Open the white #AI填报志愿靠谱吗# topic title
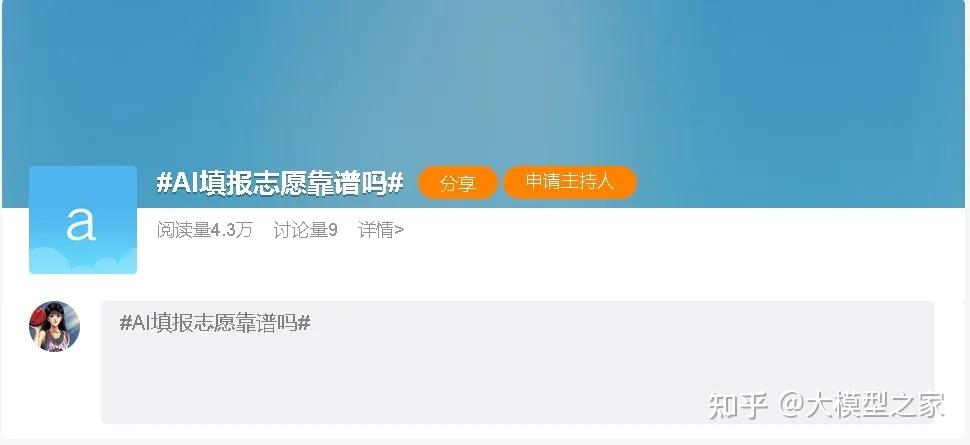This screenshot has width=970, height=445. [280, 183]
